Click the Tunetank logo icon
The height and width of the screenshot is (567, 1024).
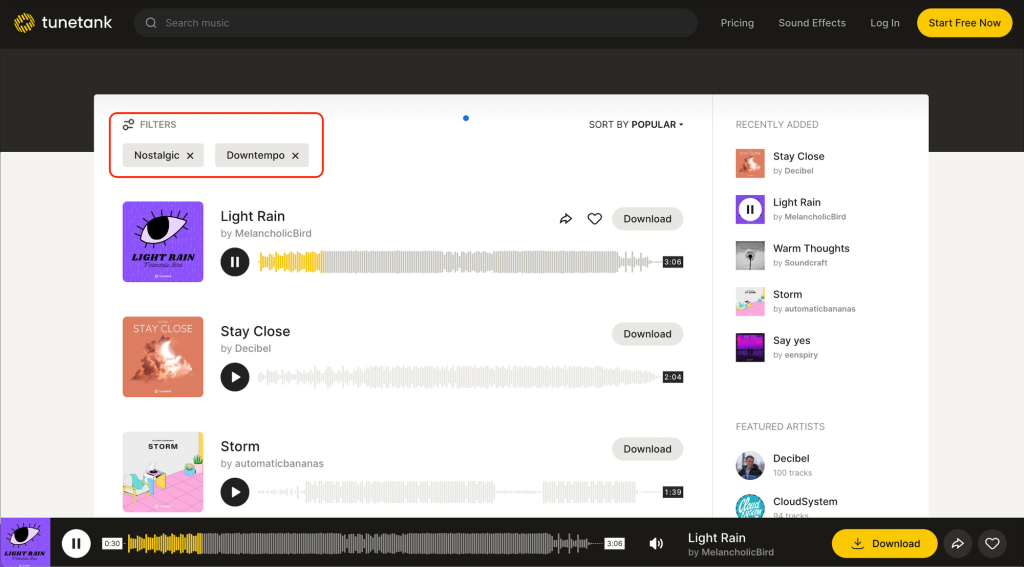pyautogui.click(x=24, y=23)
